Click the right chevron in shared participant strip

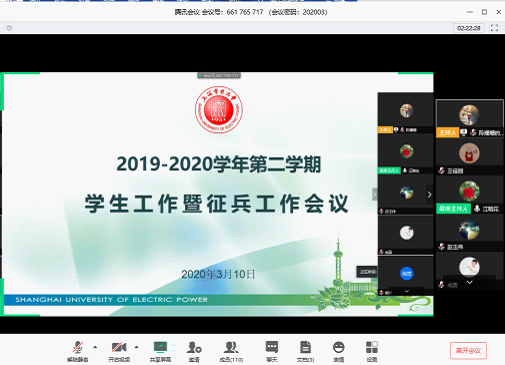429,194
